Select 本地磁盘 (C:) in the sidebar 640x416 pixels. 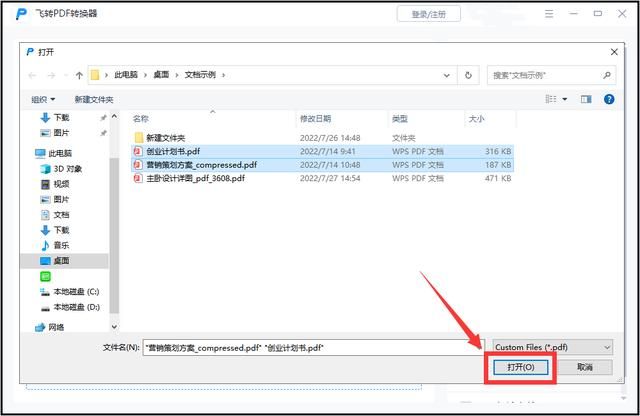(x=76, y=291)
